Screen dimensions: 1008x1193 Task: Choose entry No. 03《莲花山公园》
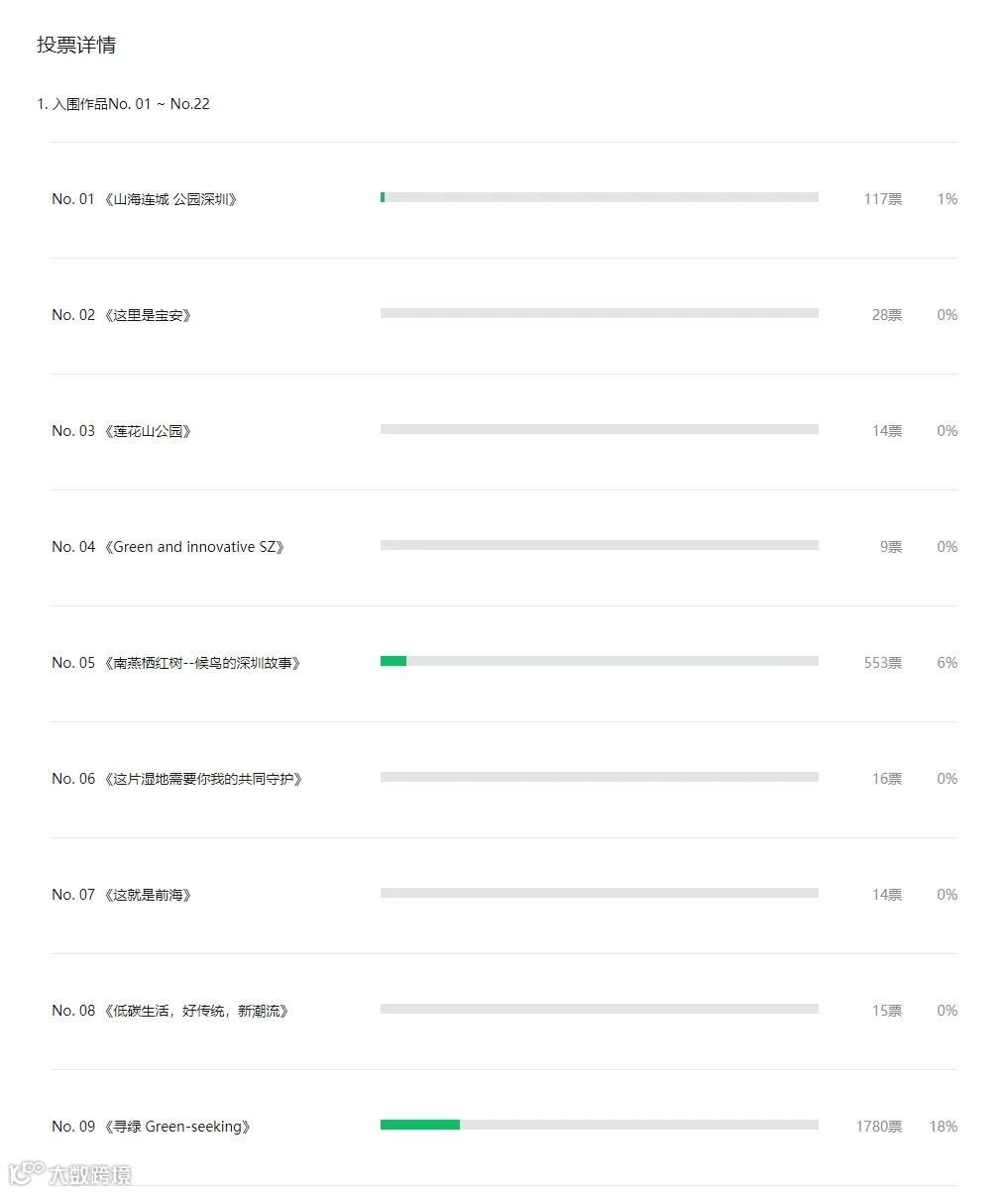(122, 431)
